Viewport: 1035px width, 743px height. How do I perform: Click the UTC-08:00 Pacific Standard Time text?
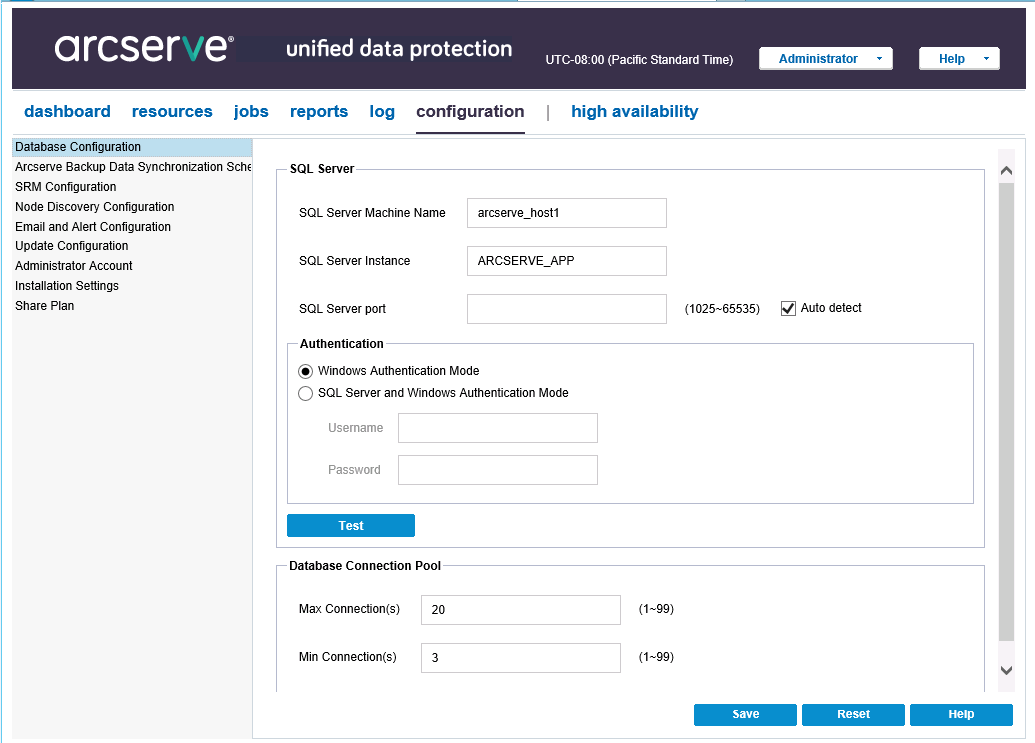(x=639, y=60)
